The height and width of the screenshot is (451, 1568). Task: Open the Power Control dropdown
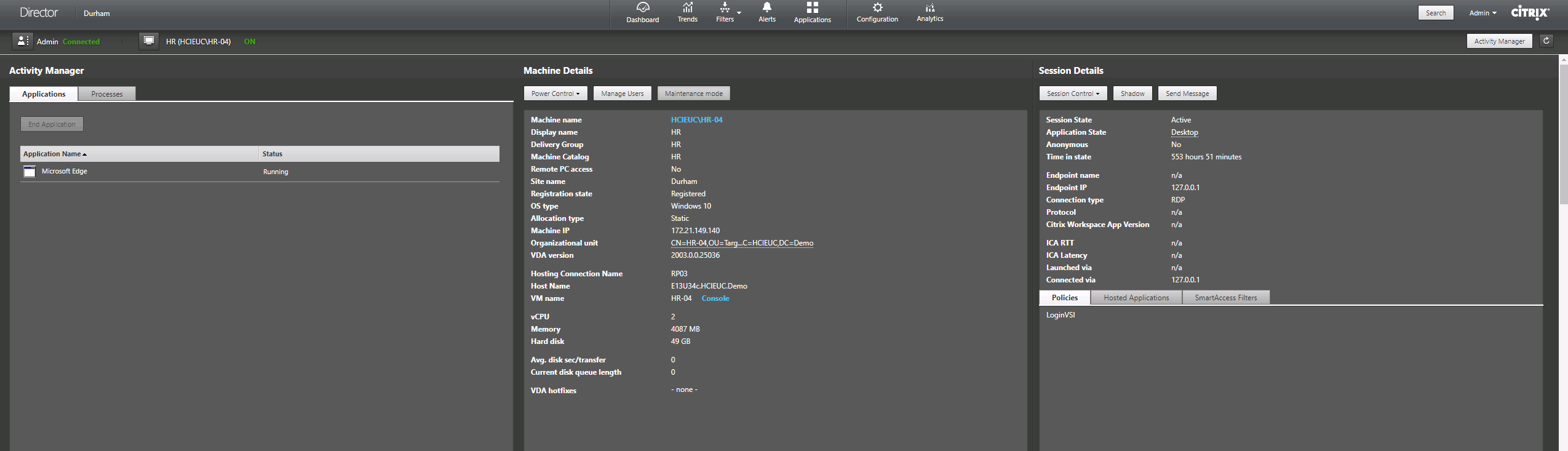(x=555, y=94)
